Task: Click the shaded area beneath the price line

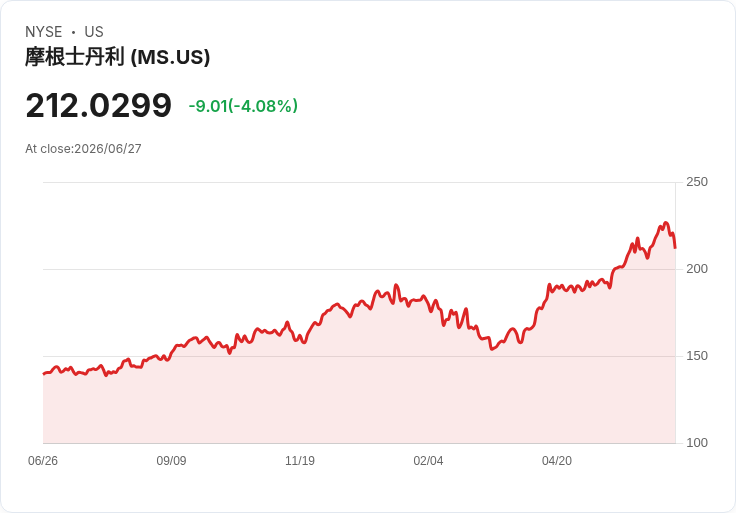Action: (x=359, y=399)
